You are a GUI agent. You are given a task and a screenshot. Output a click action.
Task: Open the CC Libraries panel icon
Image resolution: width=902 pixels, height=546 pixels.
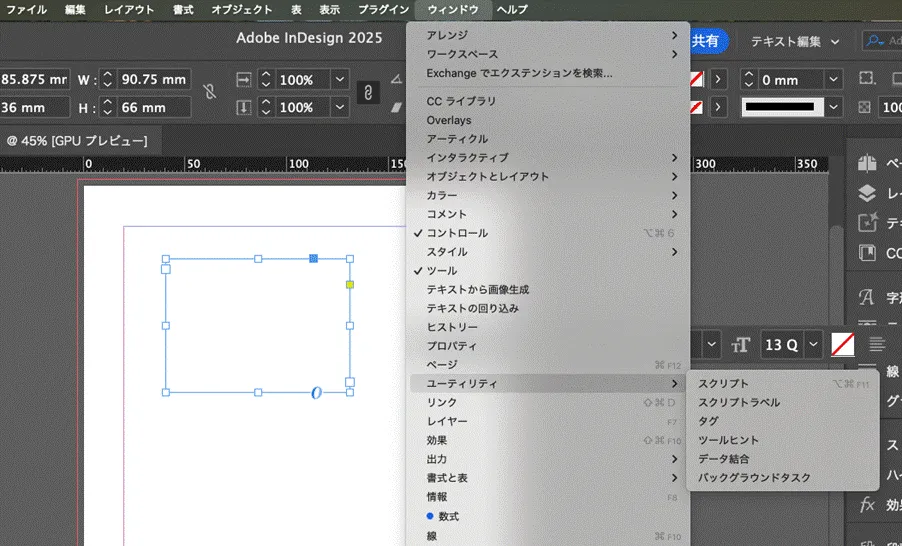(867, 253)
